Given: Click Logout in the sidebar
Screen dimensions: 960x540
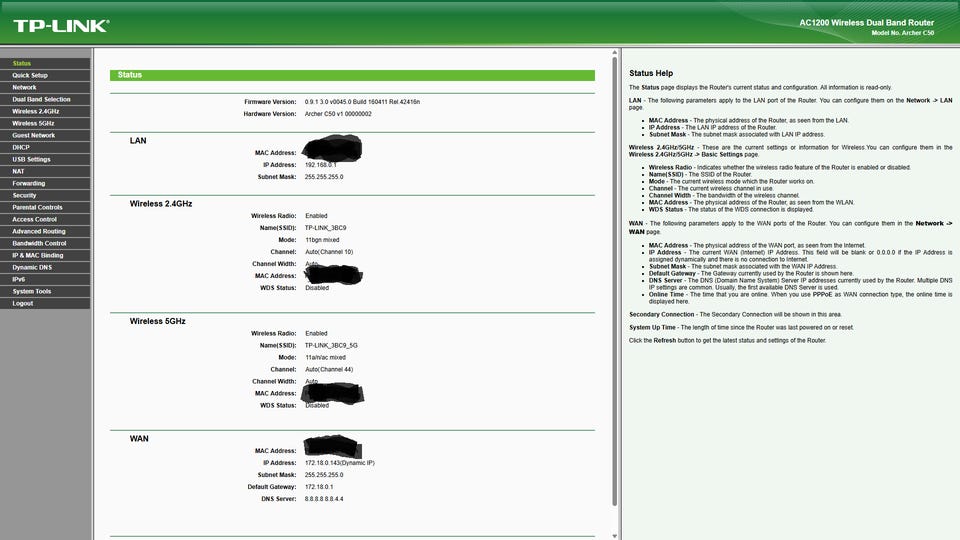Looking at the screenshot, I should coord(45,303).
